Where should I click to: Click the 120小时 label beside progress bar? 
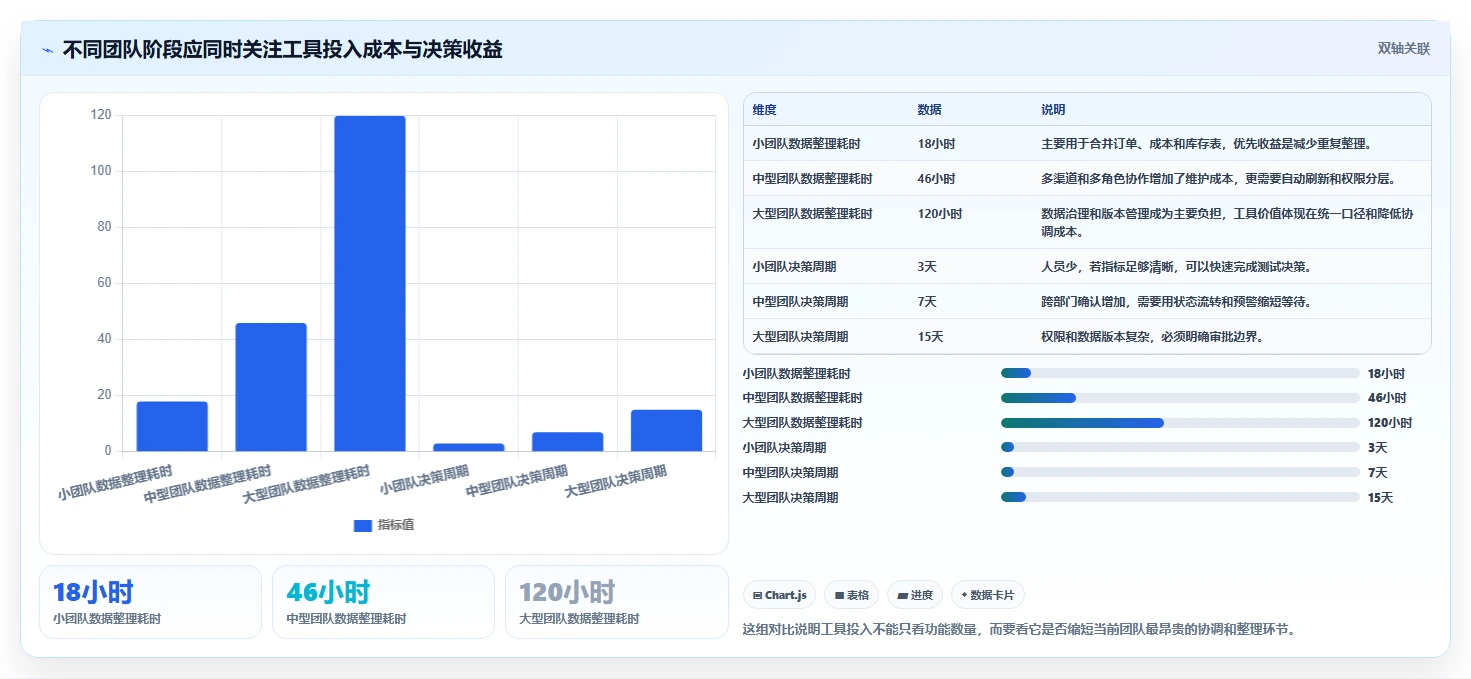1390,423
